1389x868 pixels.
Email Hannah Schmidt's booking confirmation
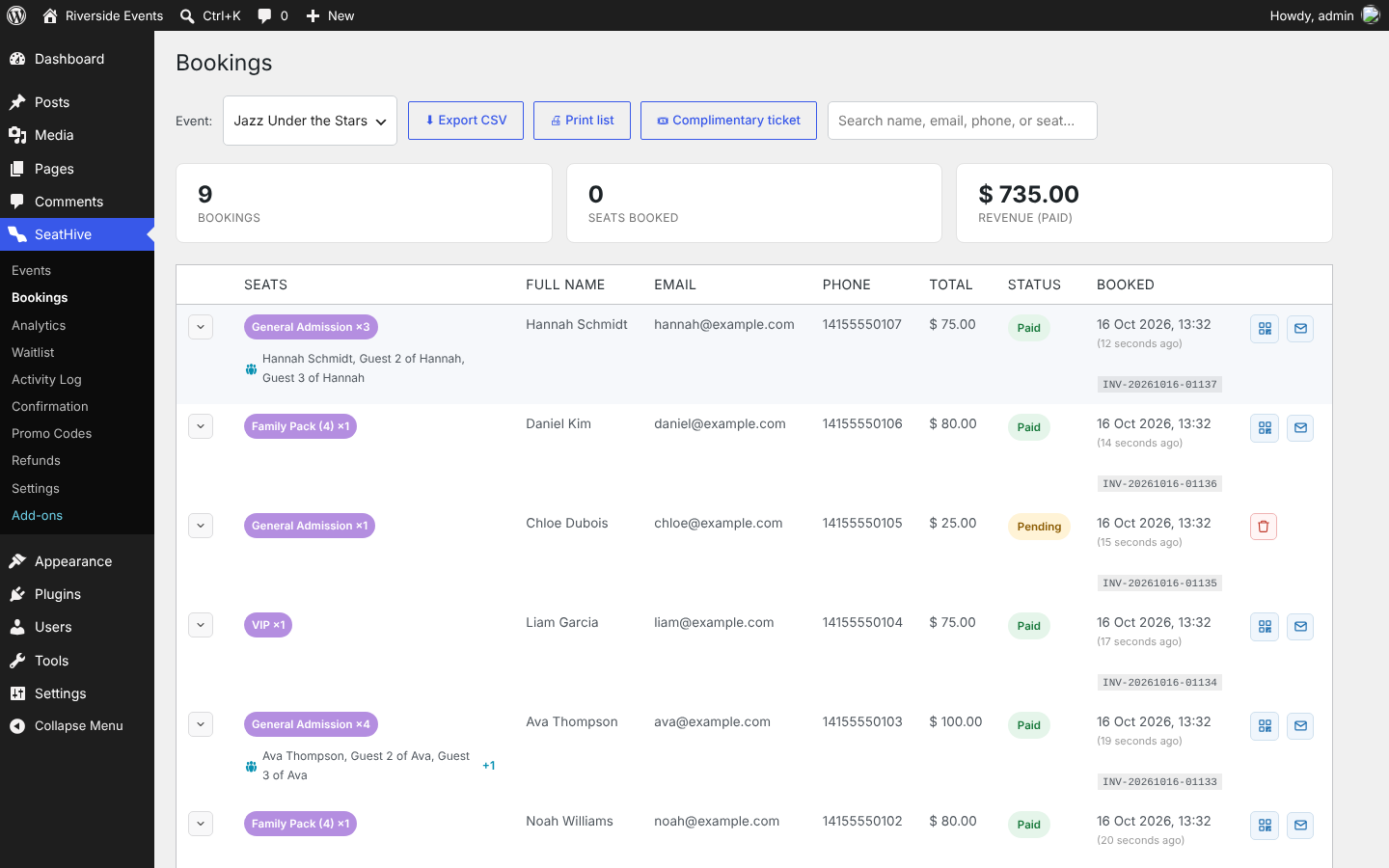click(x=1300, y=329)
